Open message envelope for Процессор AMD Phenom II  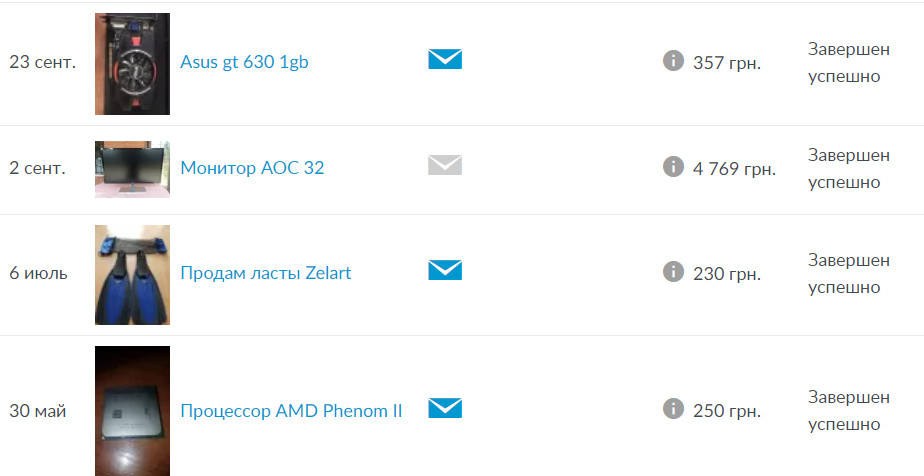[445, 408]
